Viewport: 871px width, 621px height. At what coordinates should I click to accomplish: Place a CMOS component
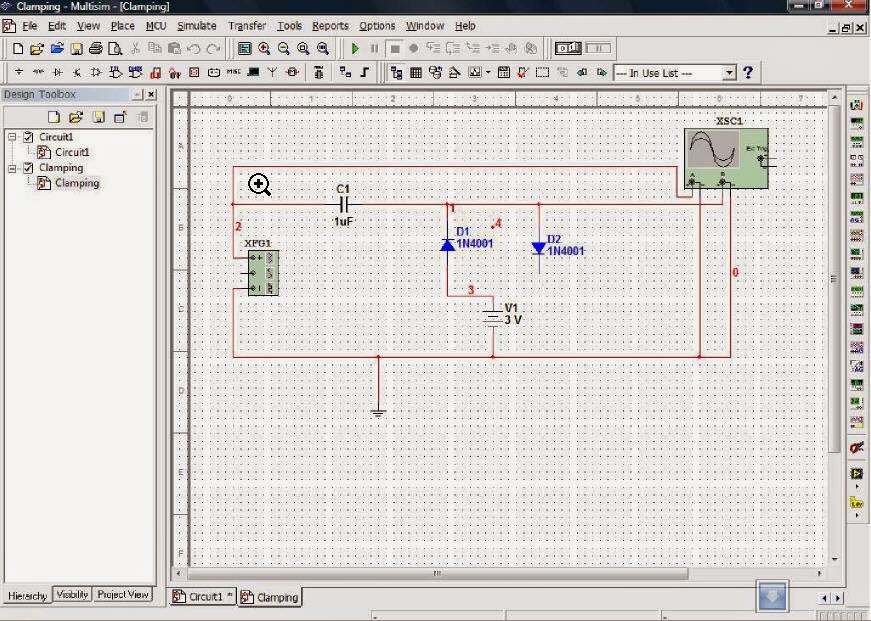tap(135, 73)
